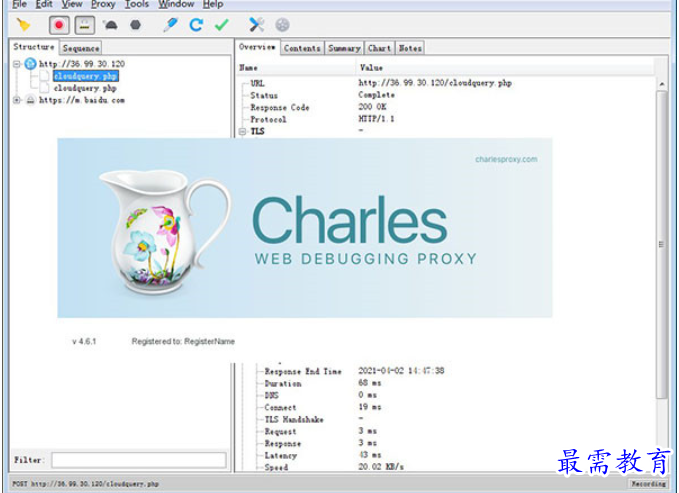Switch to the Structure tab
This screenshot has width=679, height=493.
[x=34, y=47]
